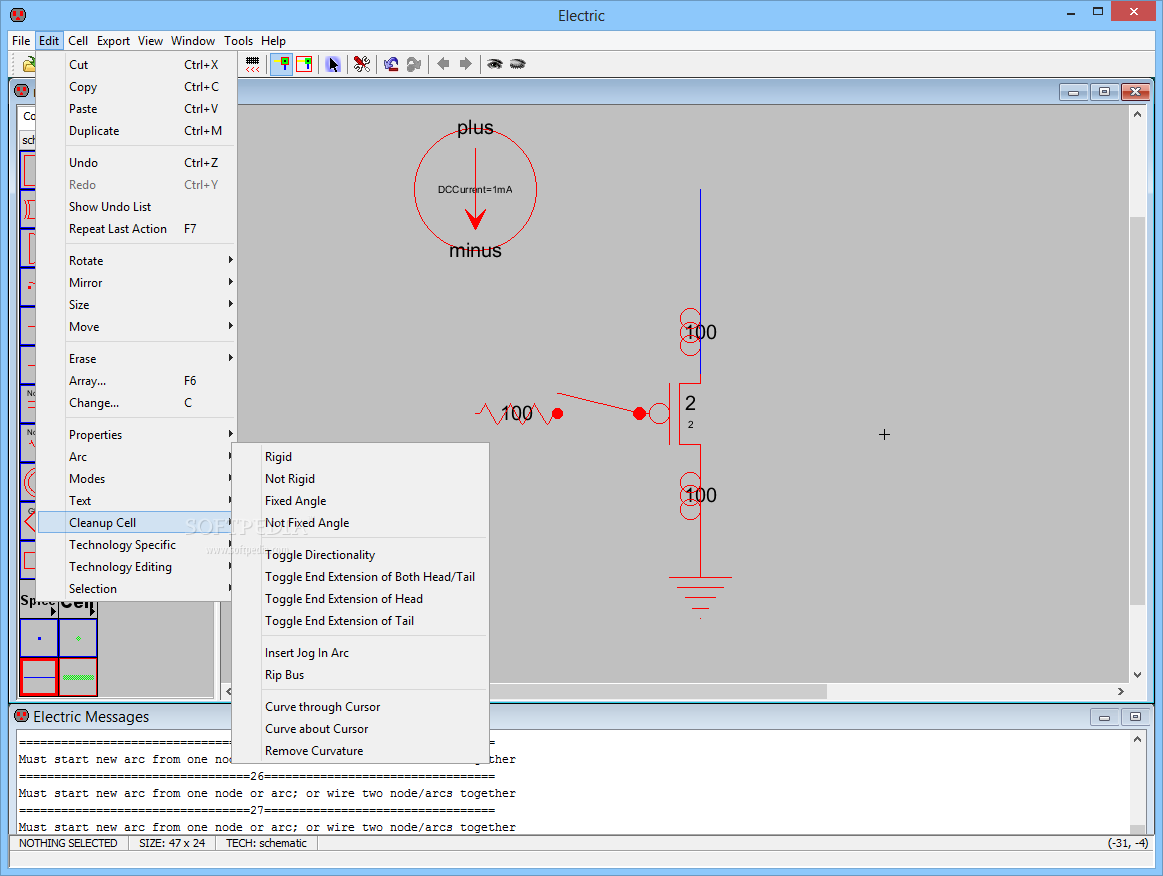Viewport: 1163px width, 876px height.
Task: Select the green bus pin palette cell
Action: pyautogui.click(x=79, y=638)
